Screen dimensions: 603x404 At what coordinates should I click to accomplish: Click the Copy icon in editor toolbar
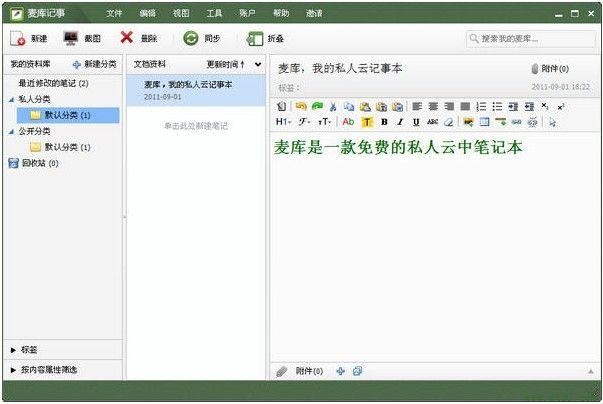[x=349, y=106]
